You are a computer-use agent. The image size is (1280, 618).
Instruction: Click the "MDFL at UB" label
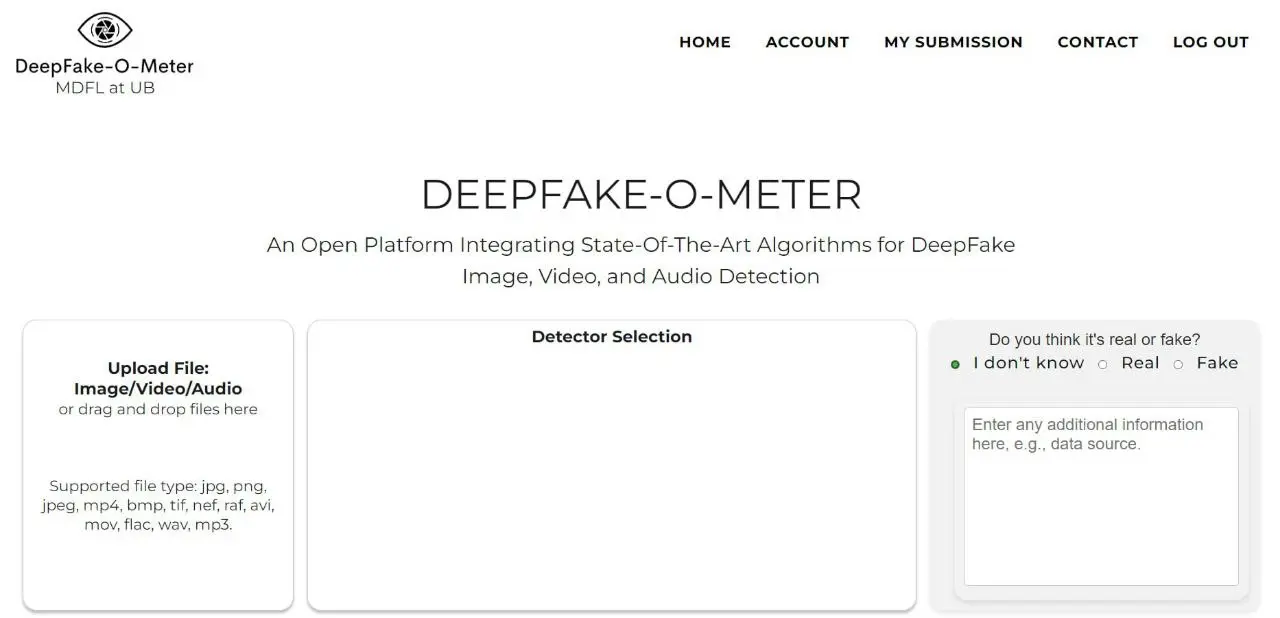click(104, 88)
